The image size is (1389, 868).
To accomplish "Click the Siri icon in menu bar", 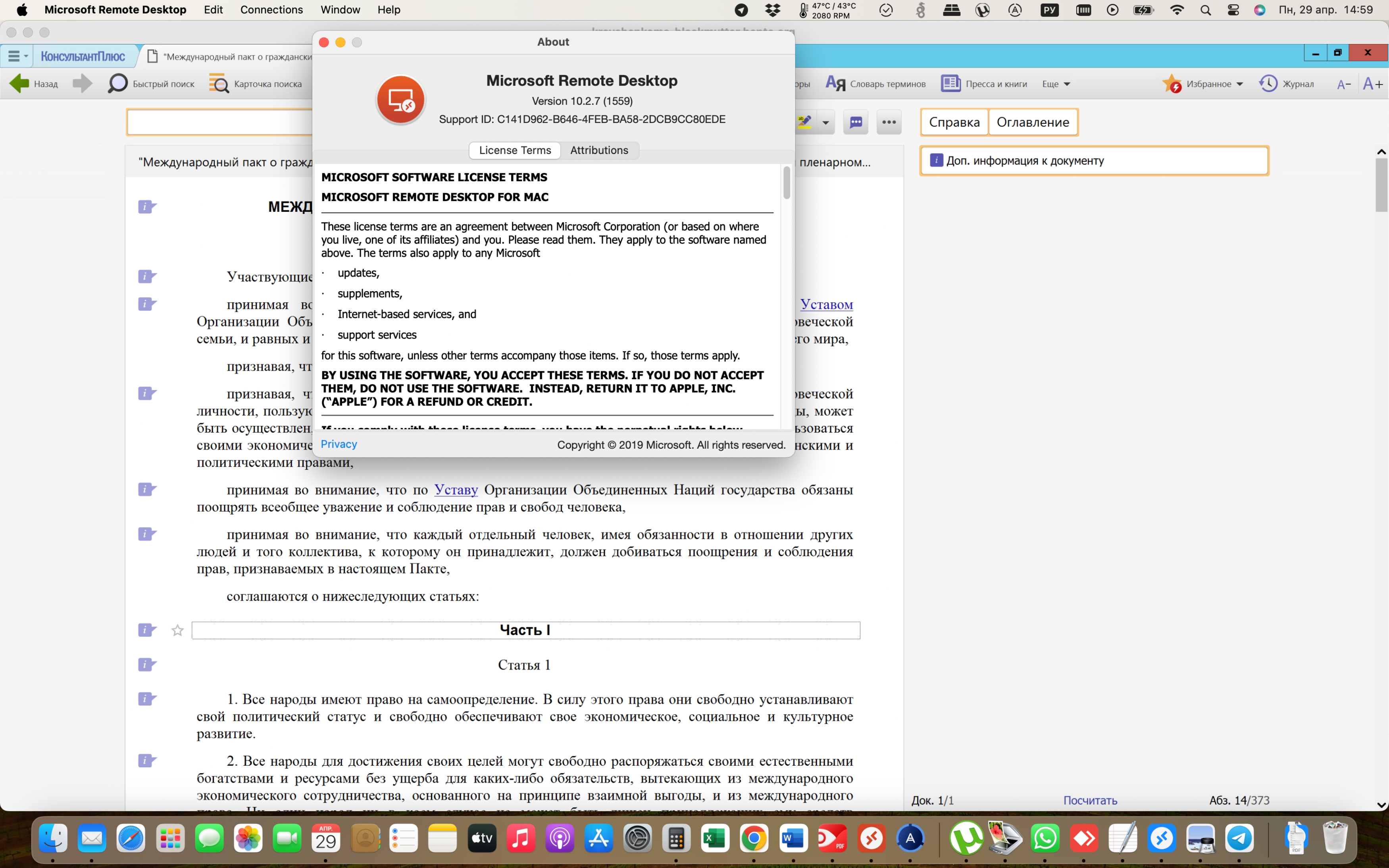I will click(x=1259, y=10).
